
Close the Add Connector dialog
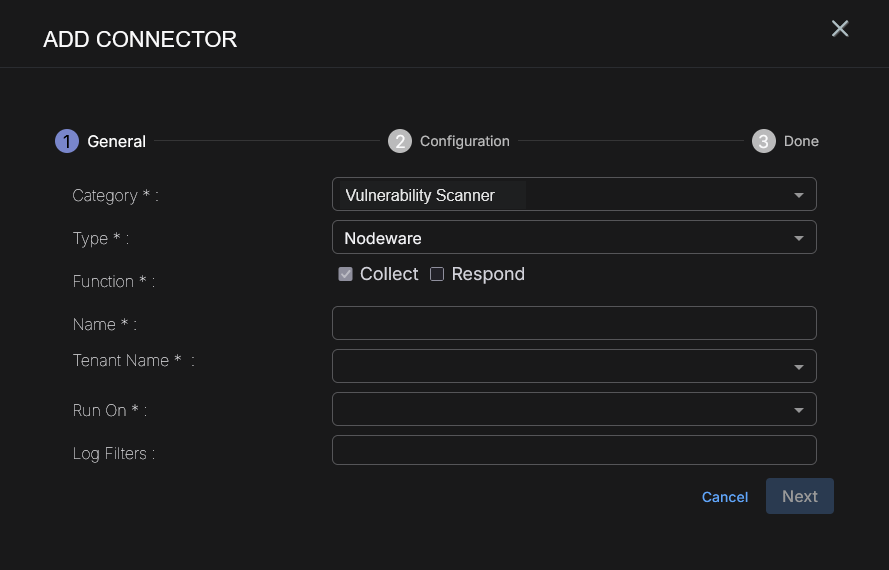(840, 29)
